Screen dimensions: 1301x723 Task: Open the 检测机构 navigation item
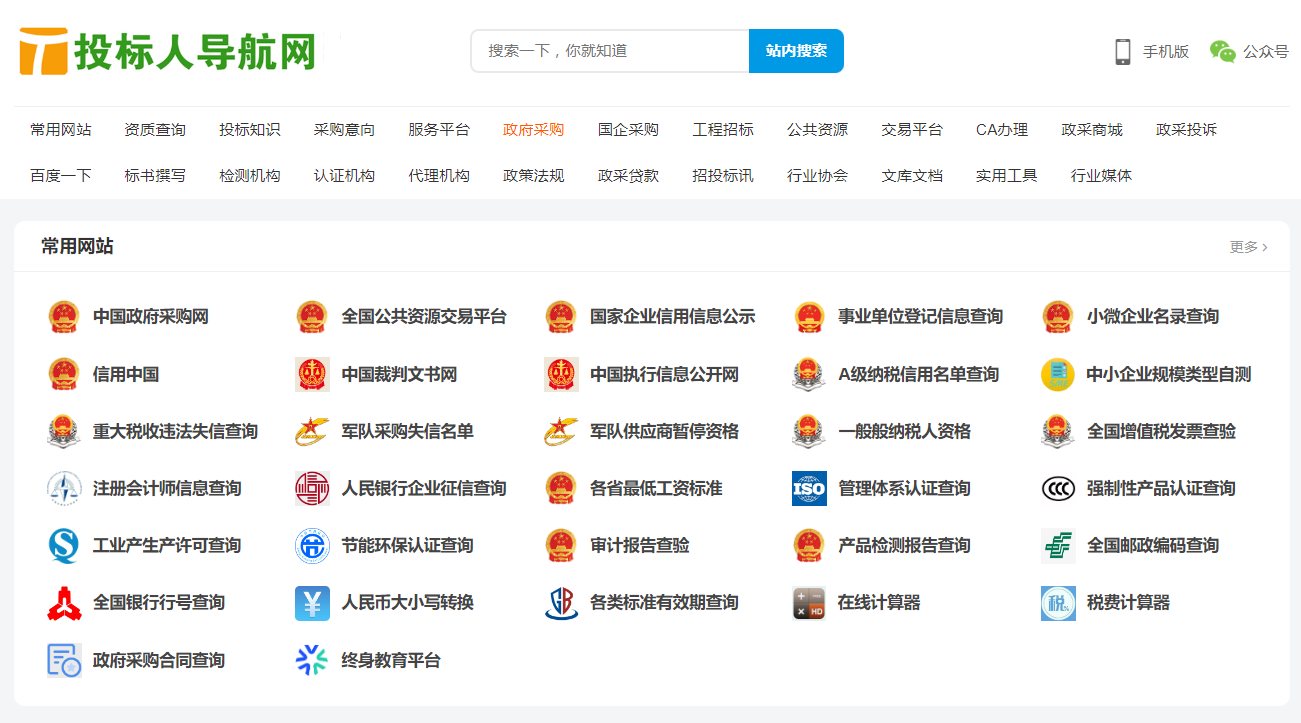pyautogui.click(x=250, y=176)
